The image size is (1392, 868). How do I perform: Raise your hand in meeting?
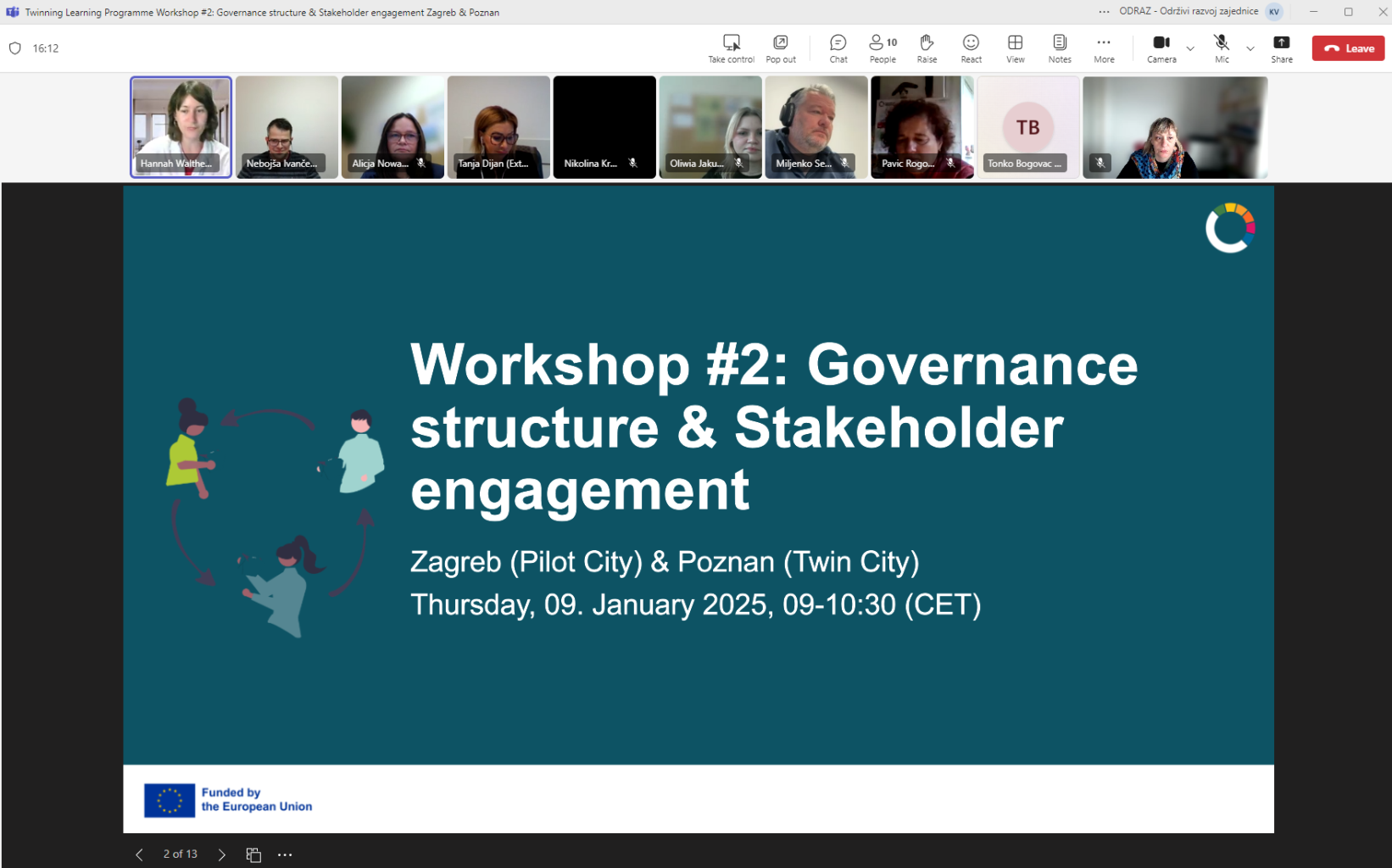pos(927,48)
